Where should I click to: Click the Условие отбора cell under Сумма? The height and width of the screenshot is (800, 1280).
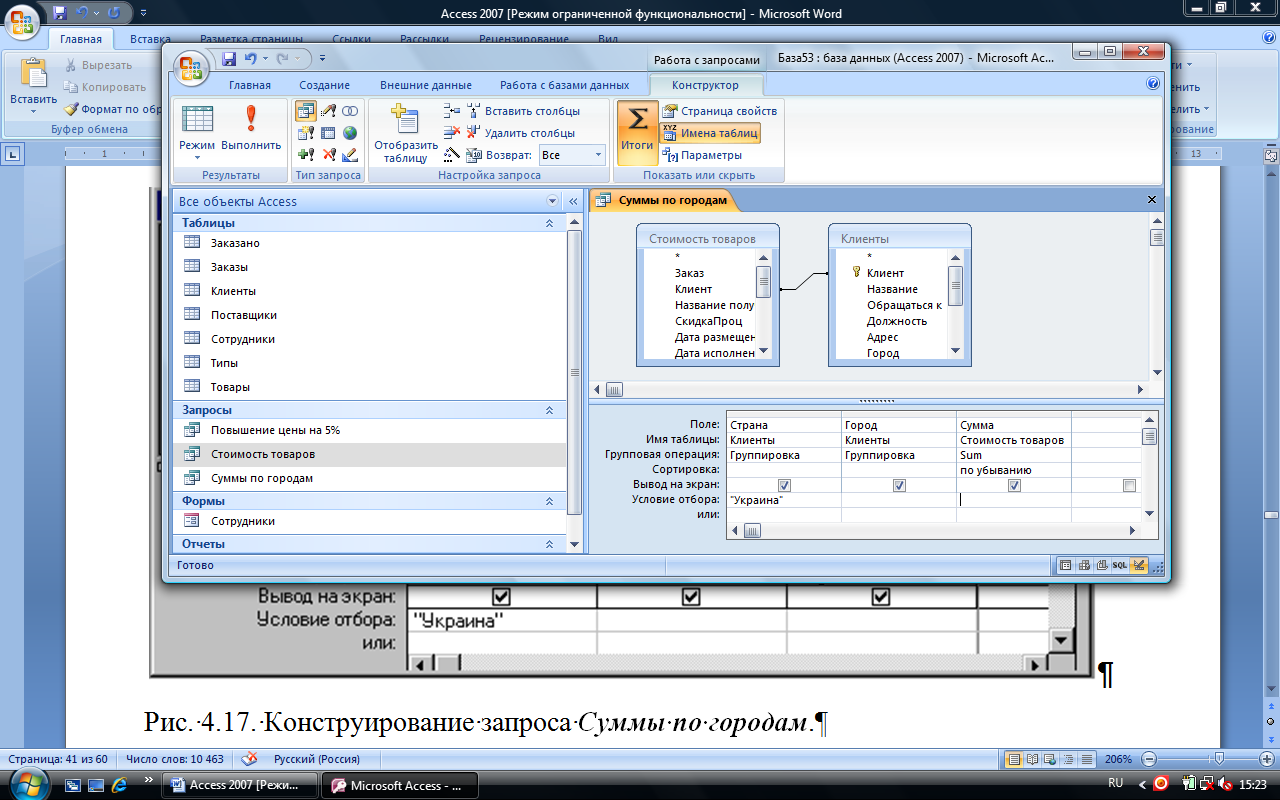pyautogui.click(x=1014, y=499)
